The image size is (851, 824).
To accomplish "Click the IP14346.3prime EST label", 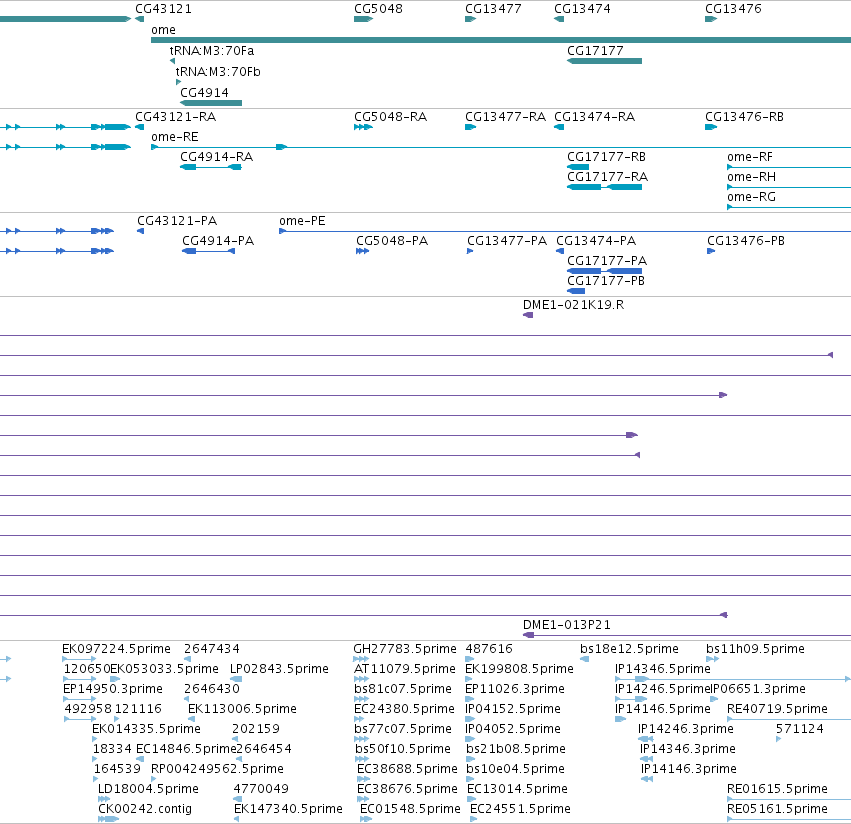I will (688, 749).
